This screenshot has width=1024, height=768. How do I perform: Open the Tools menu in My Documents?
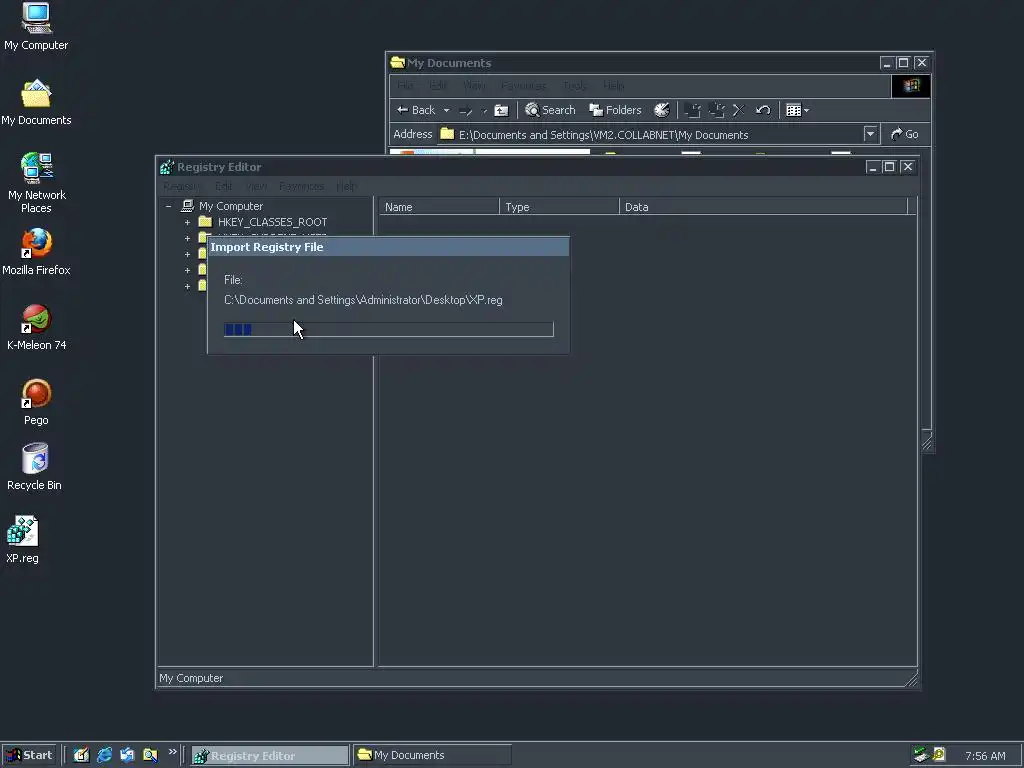tap(575, 86)
